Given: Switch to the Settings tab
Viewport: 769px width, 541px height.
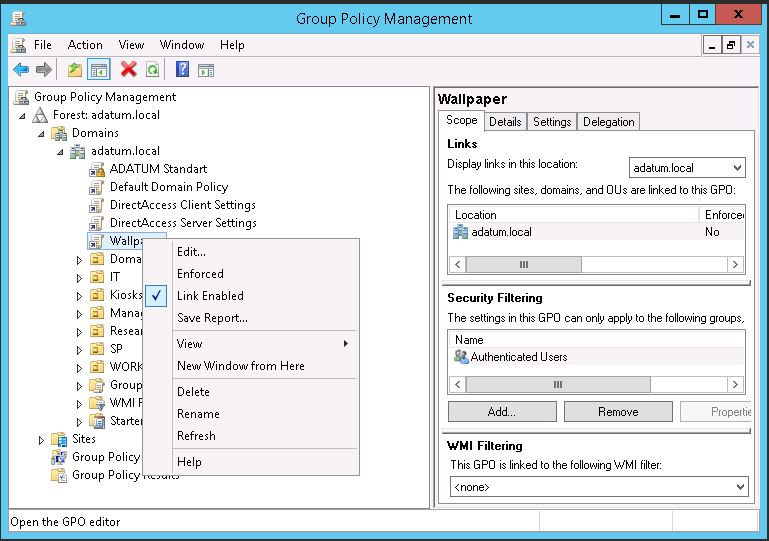Looking at the screenshot, I should pyautogui.click(x=552, y=122).
